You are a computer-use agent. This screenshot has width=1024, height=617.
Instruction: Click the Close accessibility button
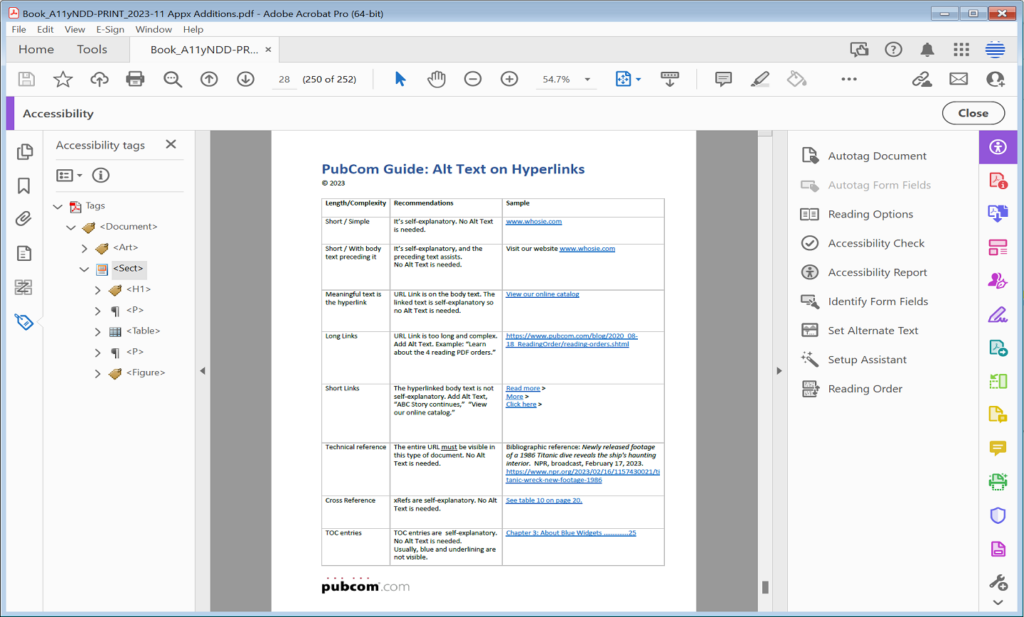(x=973, y=113)
